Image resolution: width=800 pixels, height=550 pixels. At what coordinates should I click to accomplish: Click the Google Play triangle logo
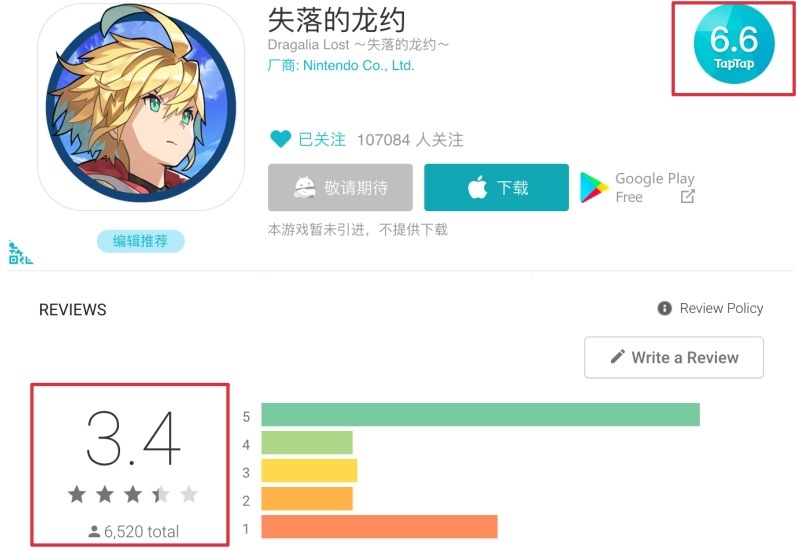[x=593, y=188]
